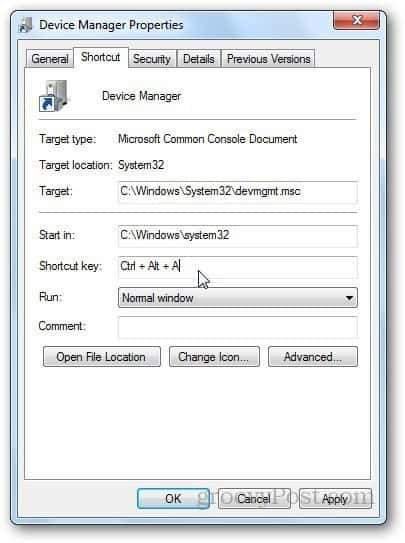Click the empty Comment field
Viewport: 405px width, 543px height.
[238, 327]
